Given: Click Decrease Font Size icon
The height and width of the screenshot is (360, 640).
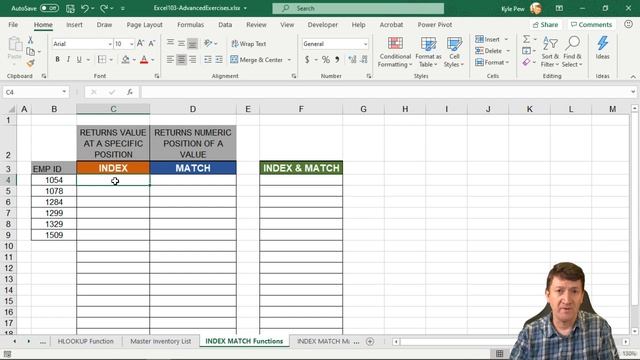Looking at the screenshot, I should [x=152, y=43].
